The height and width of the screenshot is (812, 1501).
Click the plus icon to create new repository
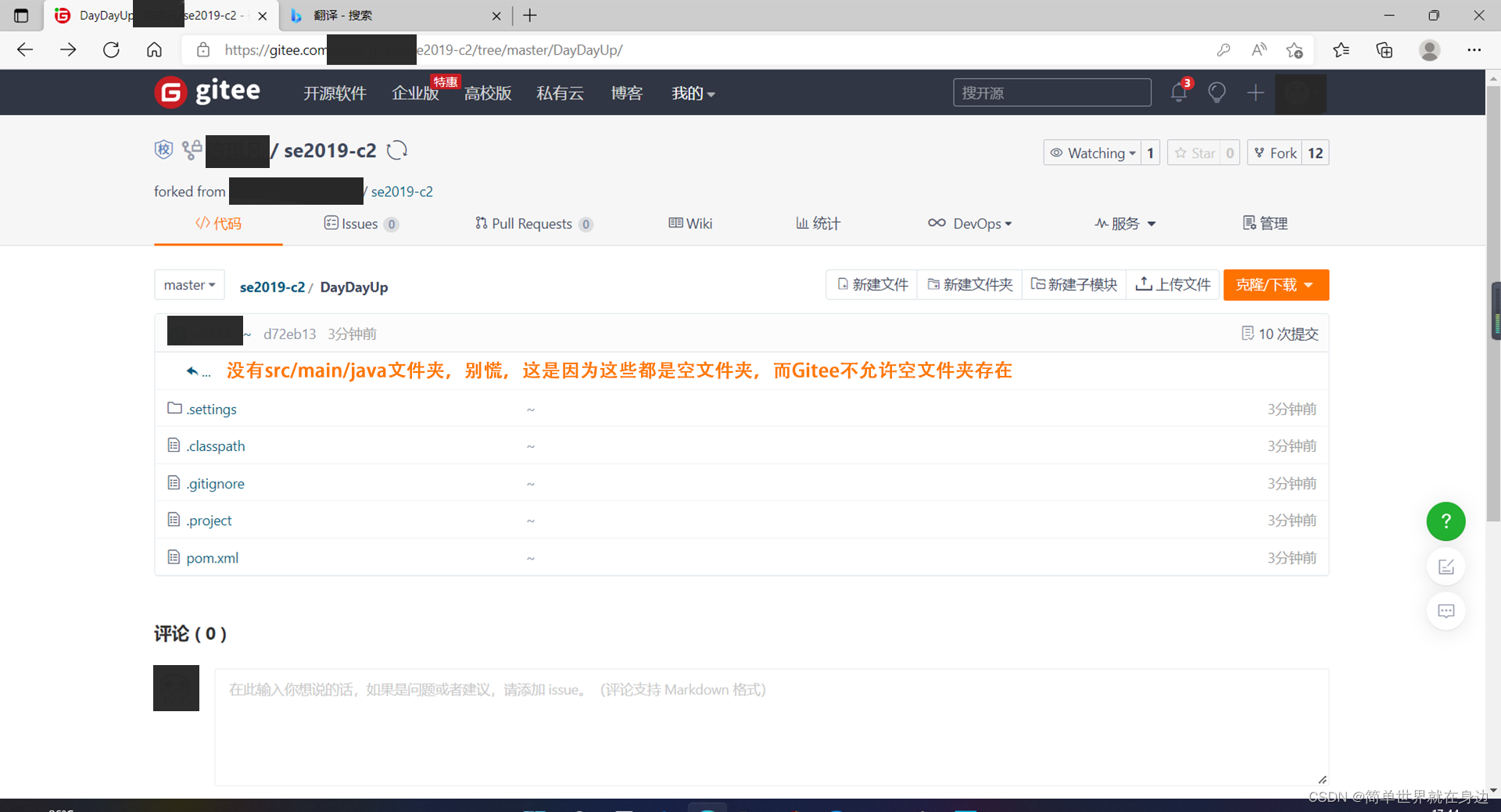[1254, 92]
